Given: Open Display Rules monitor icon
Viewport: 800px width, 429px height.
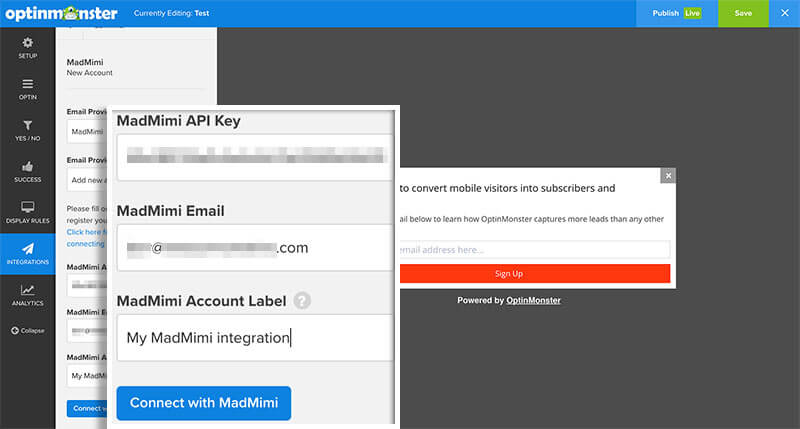Looking at the screenshot, I should pos(28,207).
